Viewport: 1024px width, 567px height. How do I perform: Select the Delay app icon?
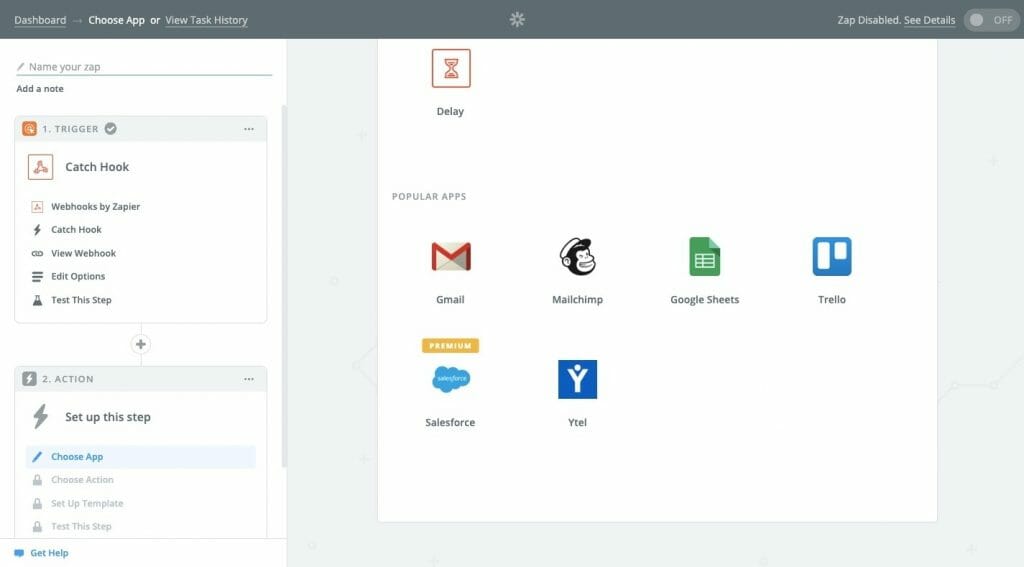pyautogui.click(x=451, y=68)
